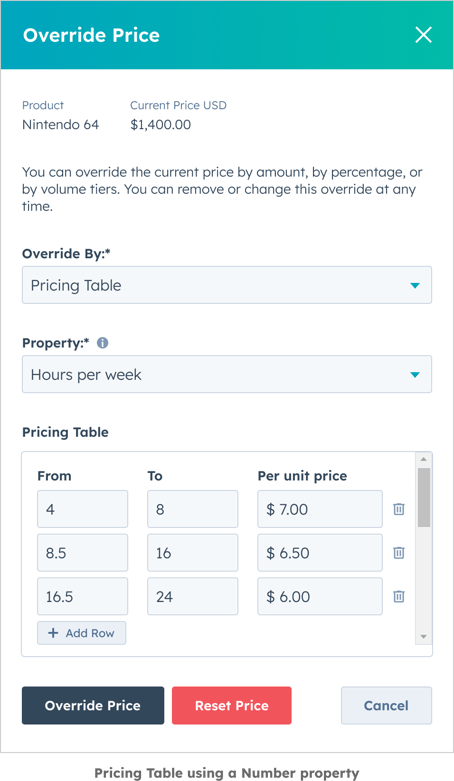Delete the pricing row starting at 16.5
Viewport: 454px width, 781px height.
pyautogui.click(x=399, y=596)
